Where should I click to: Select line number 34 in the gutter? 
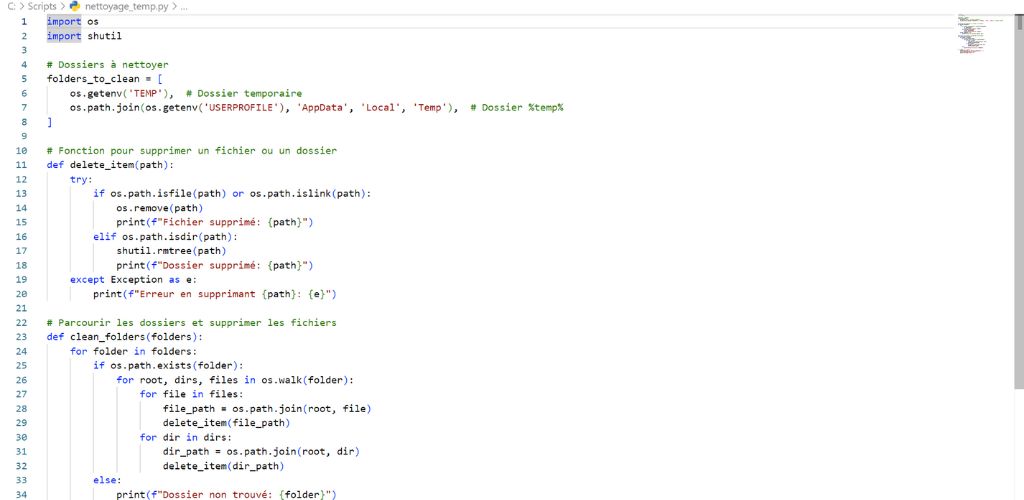(22, 494)
